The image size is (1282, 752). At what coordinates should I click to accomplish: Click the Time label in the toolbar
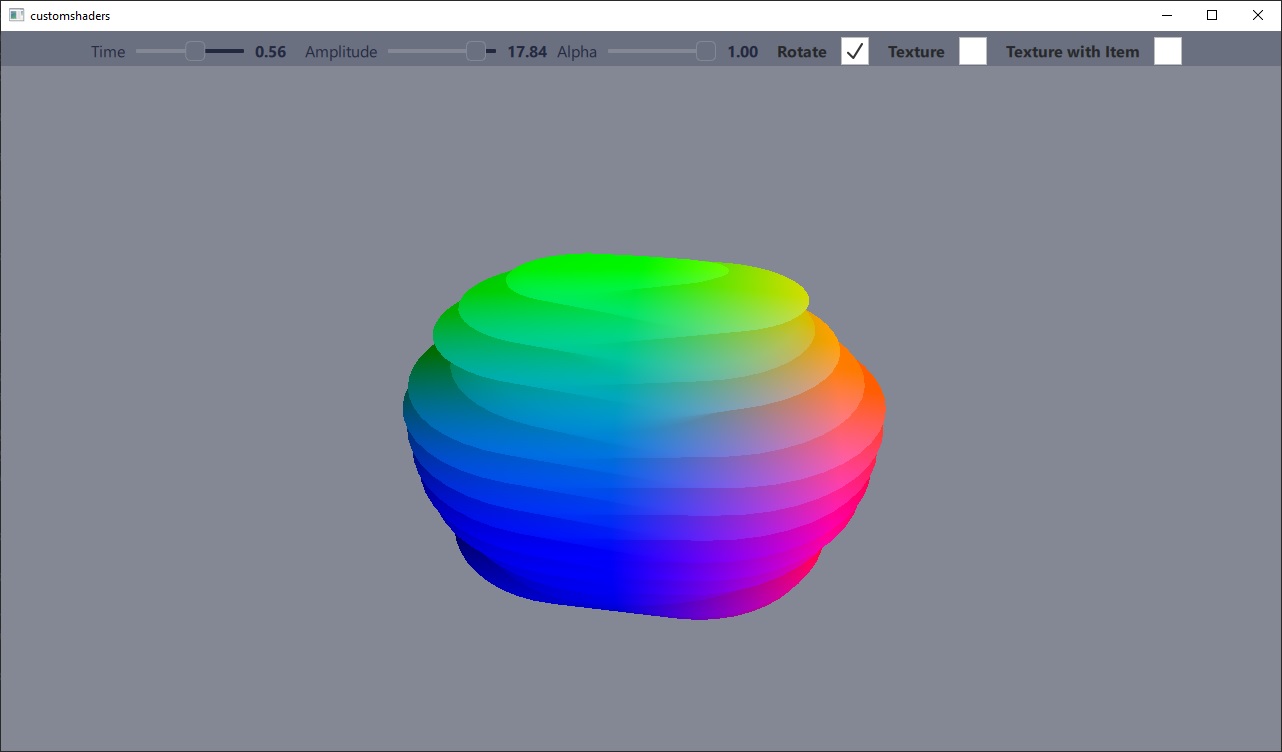click(107, 51)
